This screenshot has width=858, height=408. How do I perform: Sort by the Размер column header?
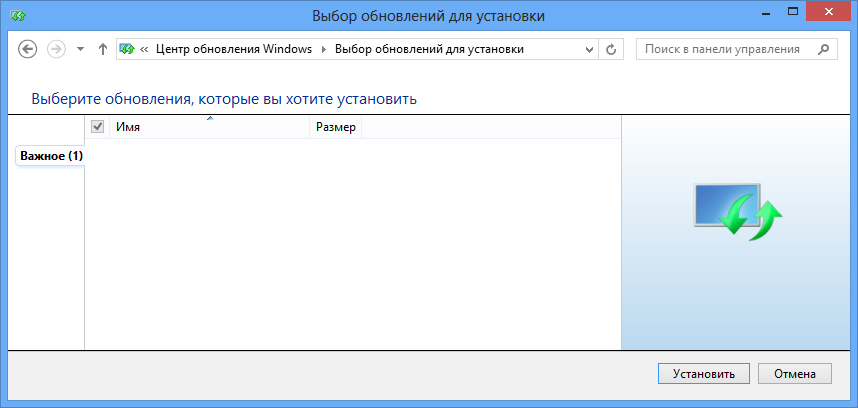click(x=335, y=127)
